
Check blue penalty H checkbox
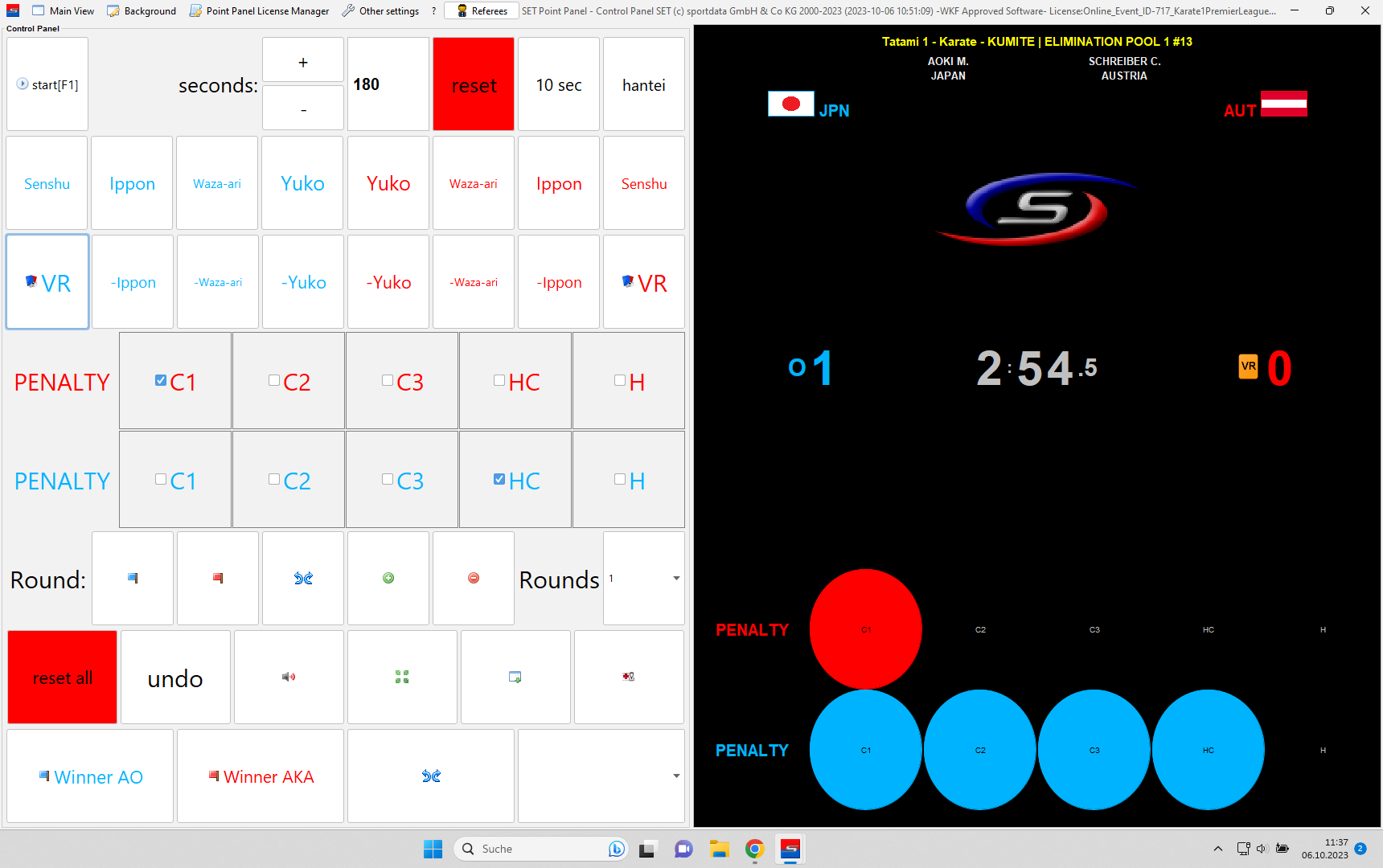[620, 479]
